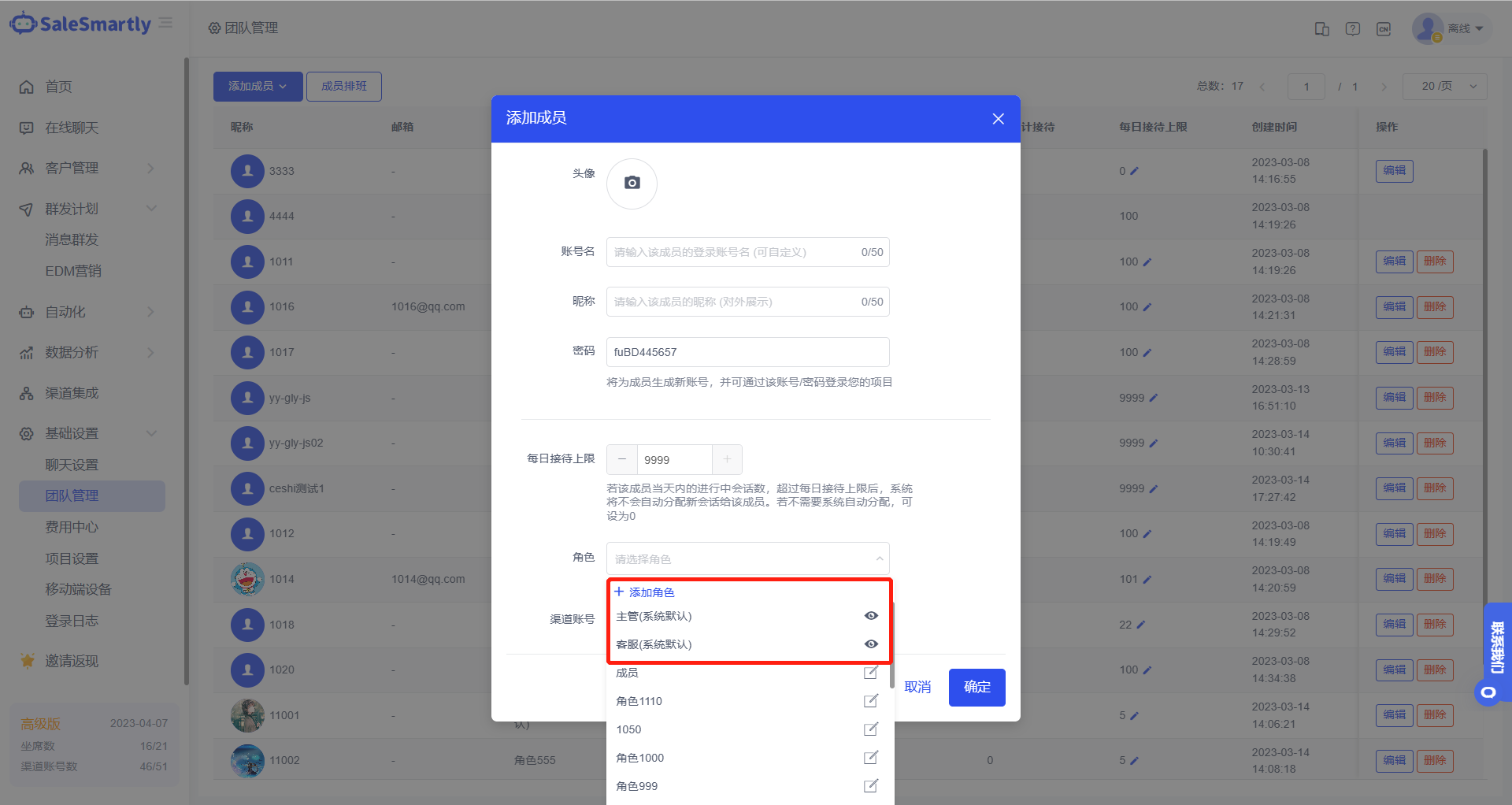Open the device/download icon in header
Screen dimensions: 1512x805
point(1321,29)
